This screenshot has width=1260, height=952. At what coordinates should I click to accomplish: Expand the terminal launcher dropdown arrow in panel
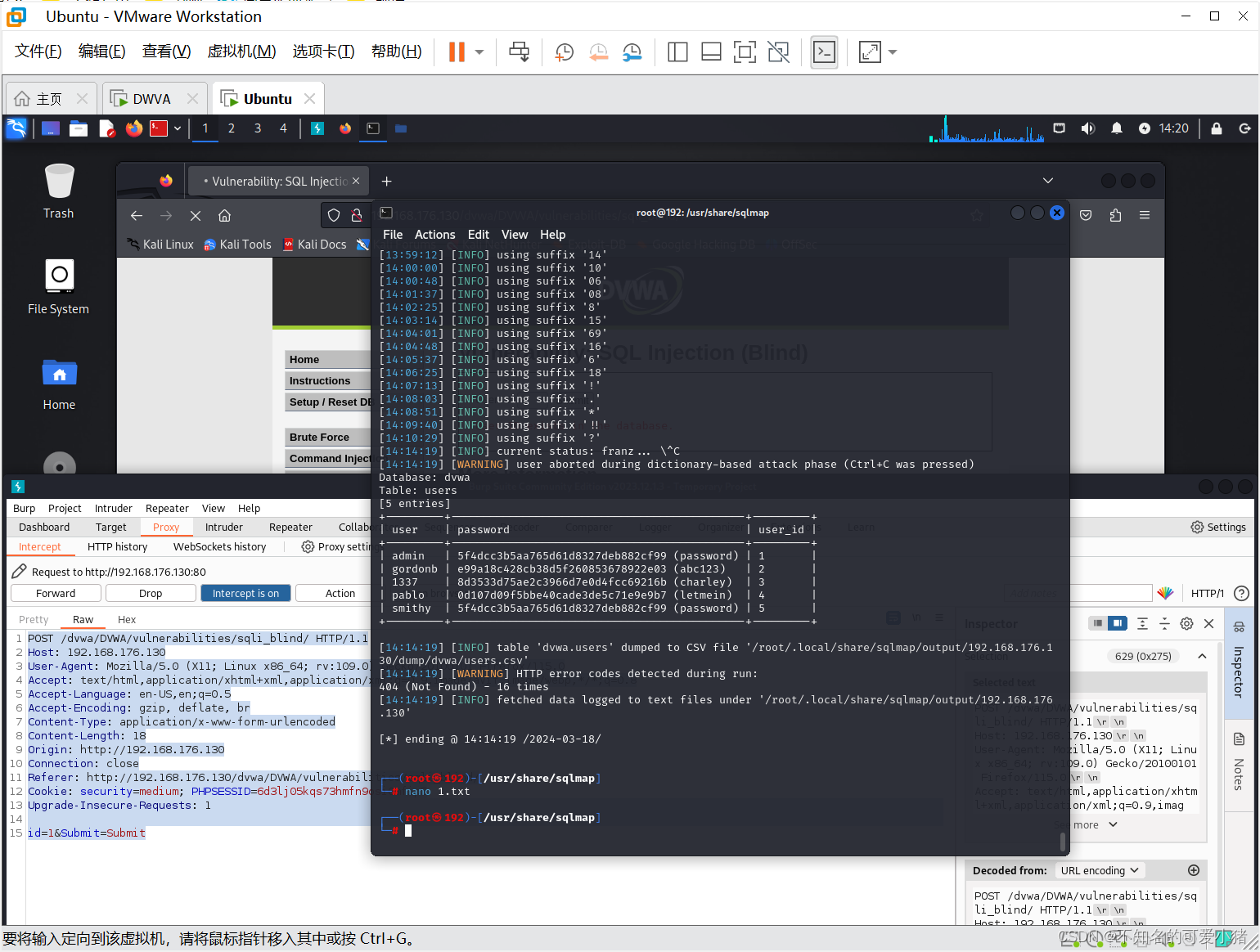pos(178,128)
